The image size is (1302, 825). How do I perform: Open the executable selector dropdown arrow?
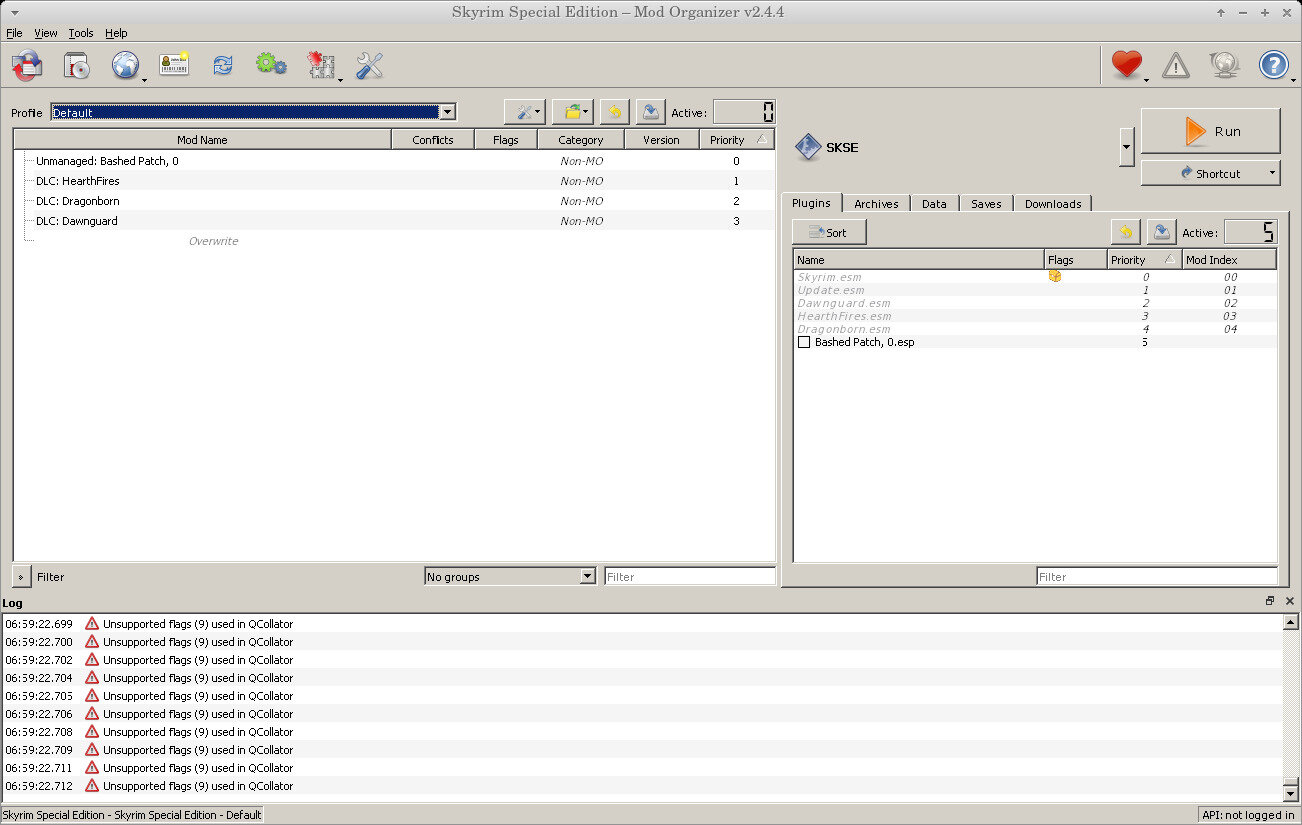point(1127,148)
